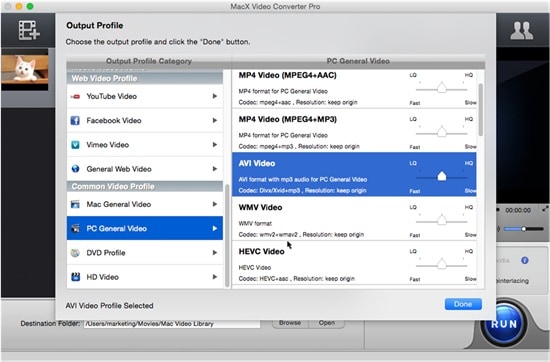The image size is (550, 362).
Task: Select DVD Profile category
Action: (x=145, y=253)
